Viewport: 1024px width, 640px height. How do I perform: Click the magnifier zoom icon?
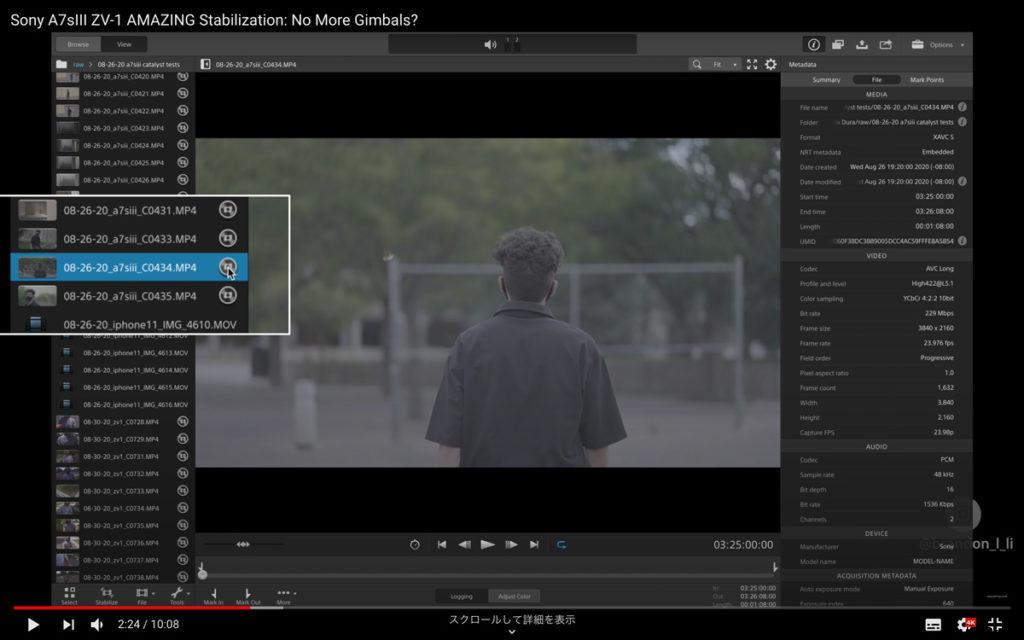696,64
